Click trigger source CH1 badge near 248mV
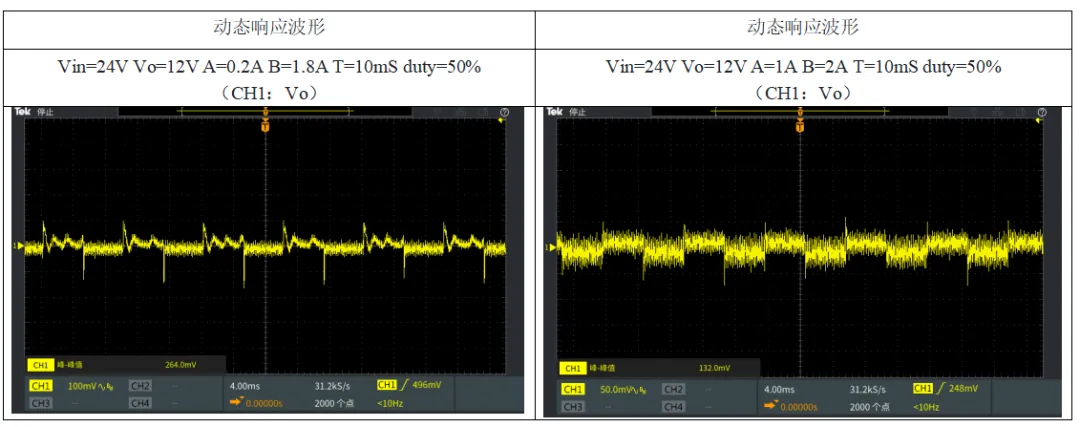The image size is (1080, 427). [923, 388]
